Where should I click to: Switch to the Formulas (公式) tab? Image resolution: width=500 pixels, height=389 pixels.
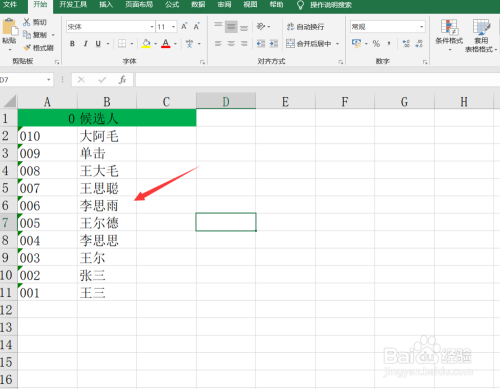click(172, 5)
